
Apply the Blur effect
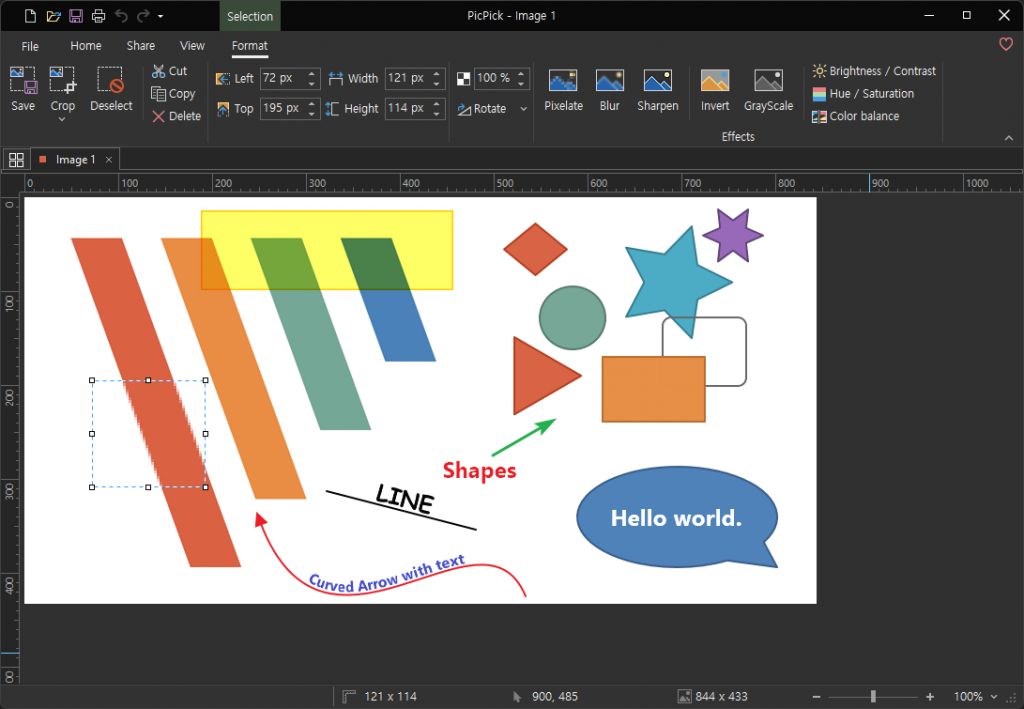click(609, 90)
